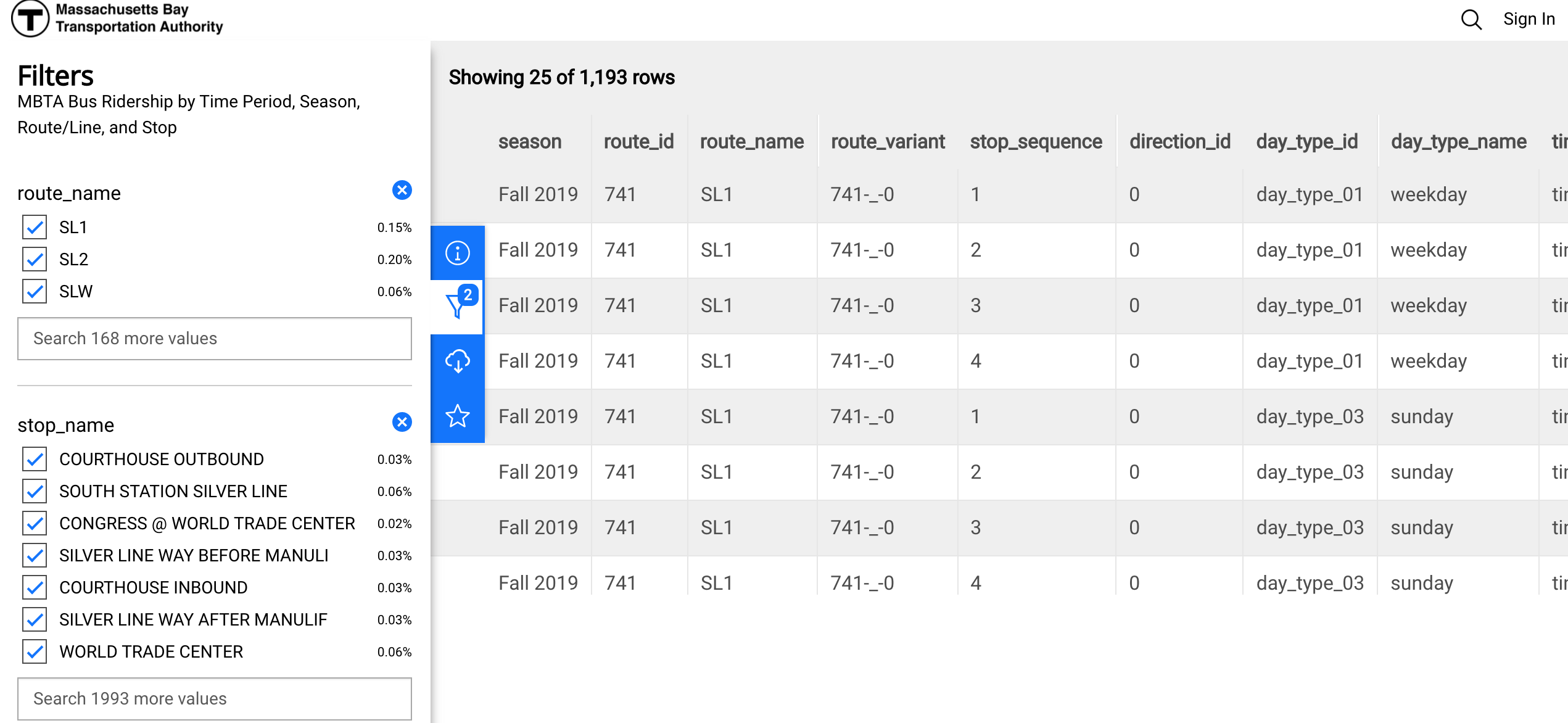Image resolution: width=1568 pixels, height=723 pixels.
Task: Sort by the season column header
Action: pyautogui.click(x=529, y=142)
